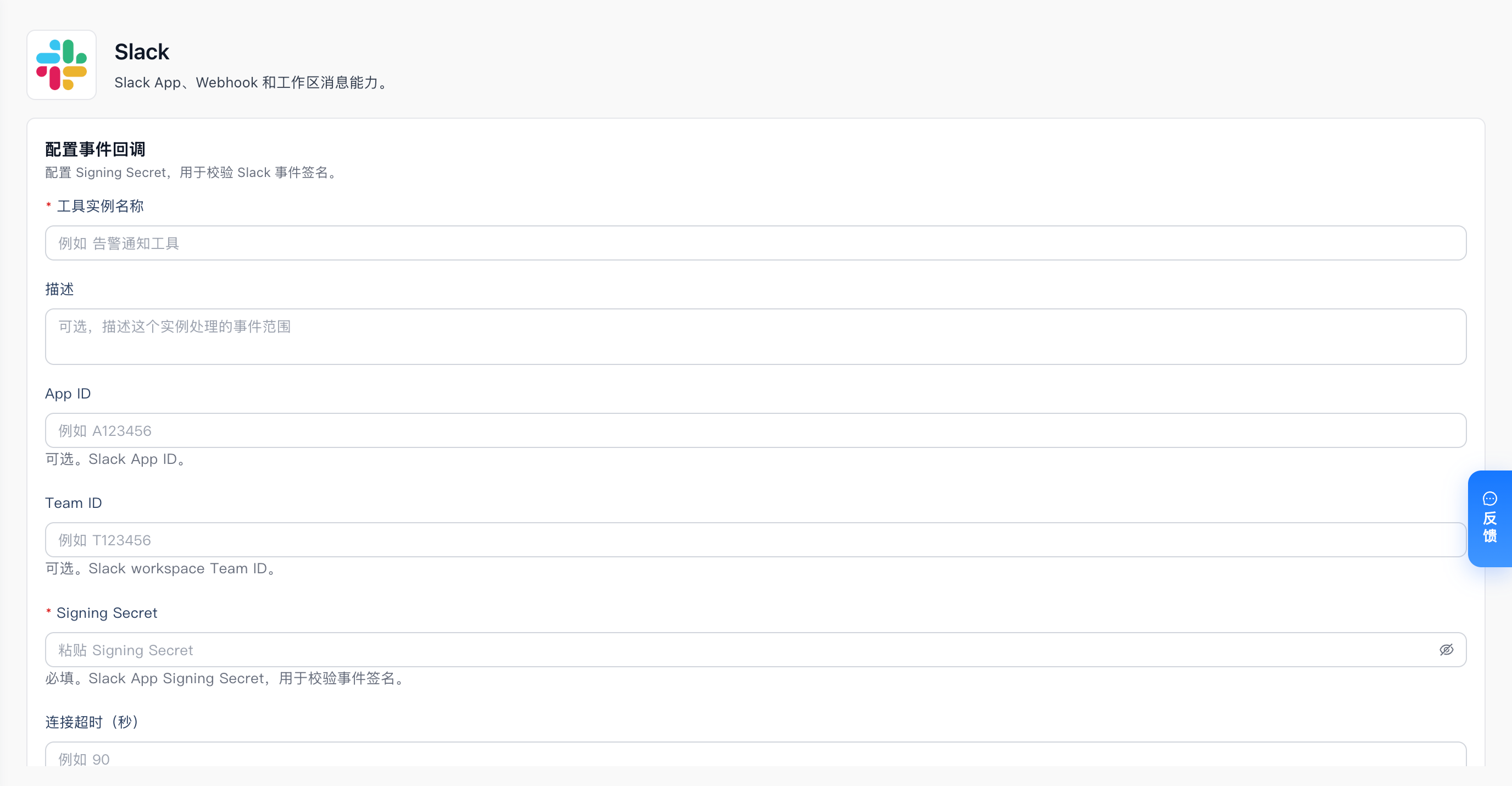The height and width of the screenshot is (786, 1512).
Task: Click the 描述 field label
Action: pos(59,289)
